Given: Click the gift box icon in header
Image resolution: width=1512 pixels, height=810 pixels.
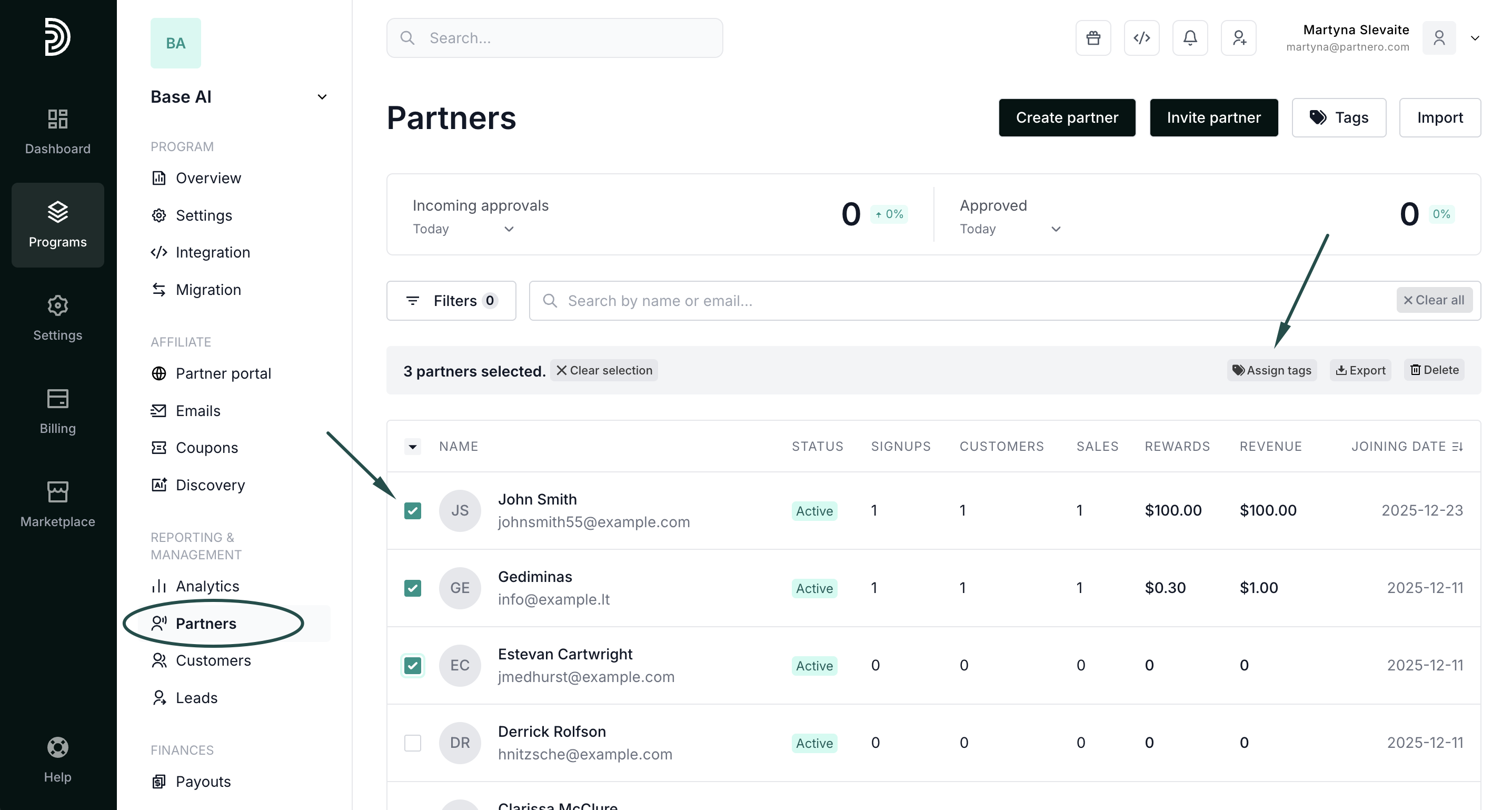Looking at the screenshot, I should [x=1093, y=38].
